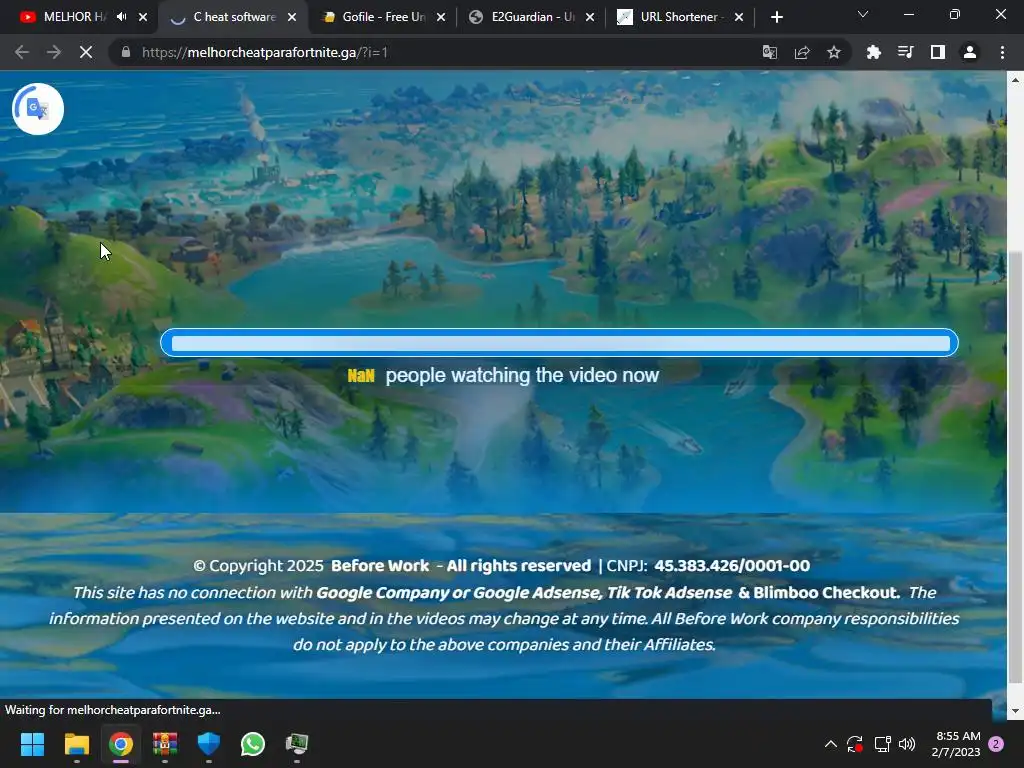Mute the audio icon on the MELHOR tab
The image size is (1024, 768).
(x=121, y=17)
